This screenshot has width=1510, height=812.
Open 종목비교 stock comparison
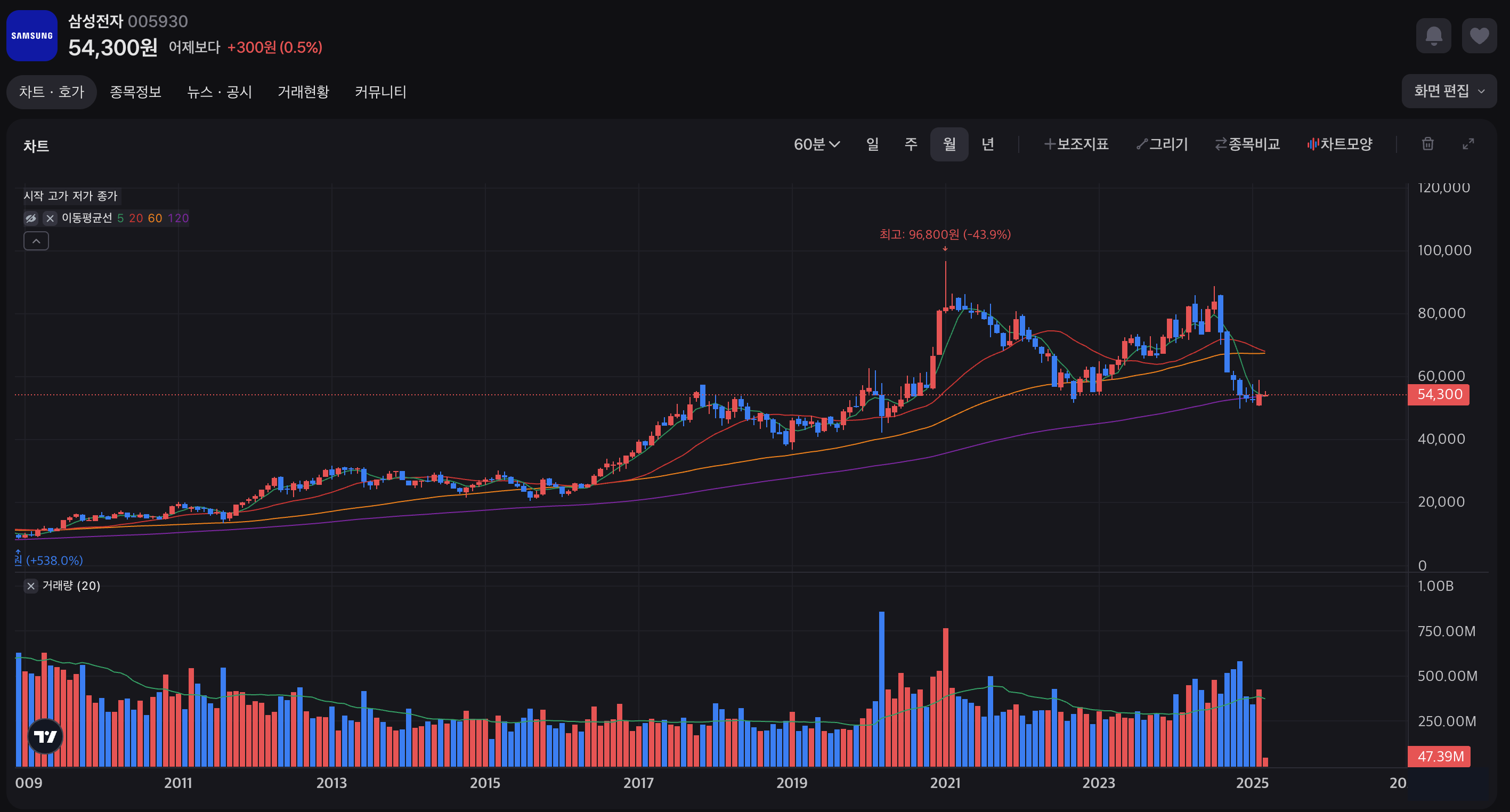[1247, 144]
